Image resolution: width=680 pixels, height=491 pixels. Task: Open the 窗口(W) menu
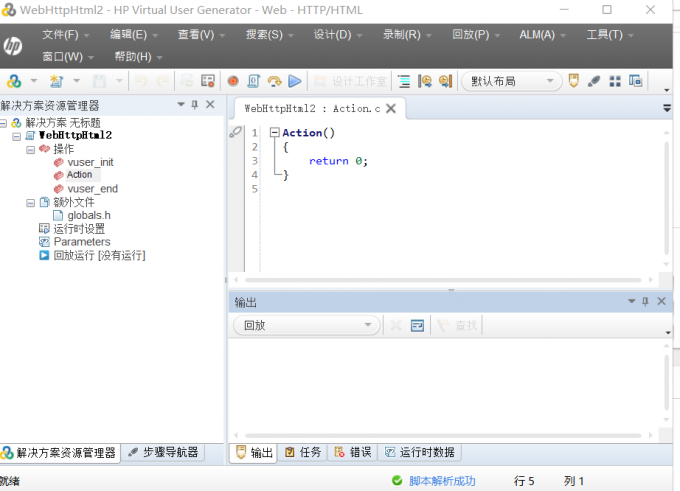click(67, 57)
